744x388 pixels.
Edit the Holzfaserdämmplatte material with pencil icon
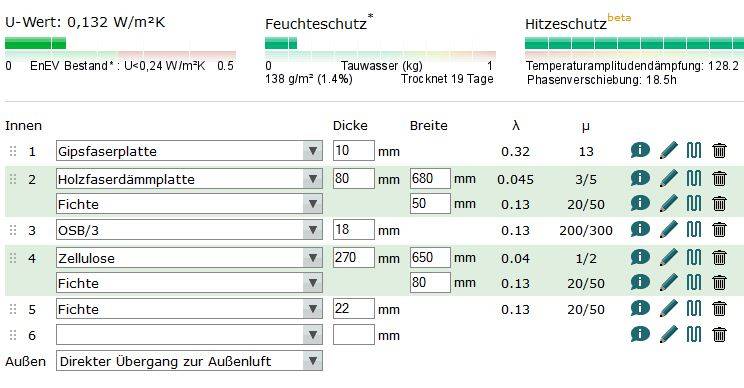[x=669, y=179]
